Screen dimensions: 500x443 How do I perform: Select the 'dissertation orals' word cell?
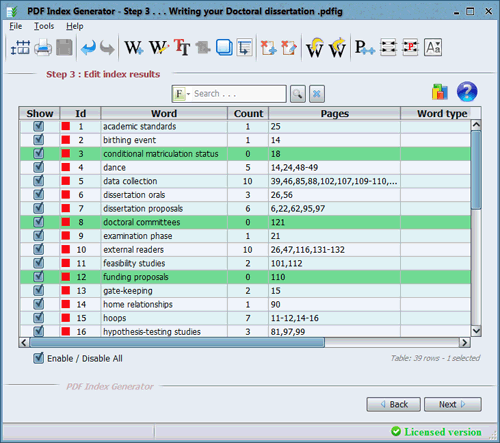164,195
